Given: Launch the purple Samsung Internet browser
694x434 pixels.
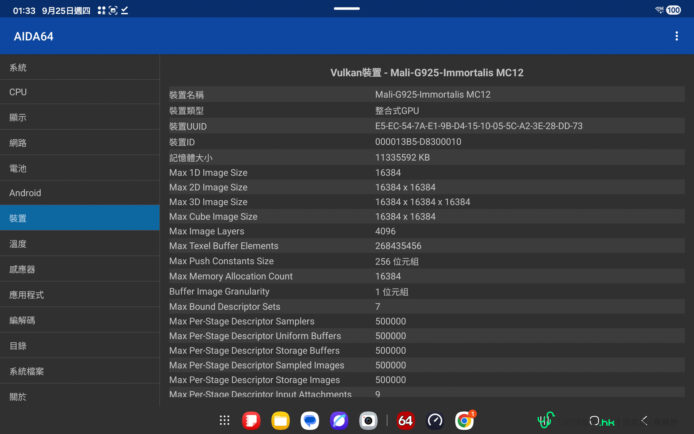Looking at the screenshot, I should pyautogui.click(x=339, y=420).
